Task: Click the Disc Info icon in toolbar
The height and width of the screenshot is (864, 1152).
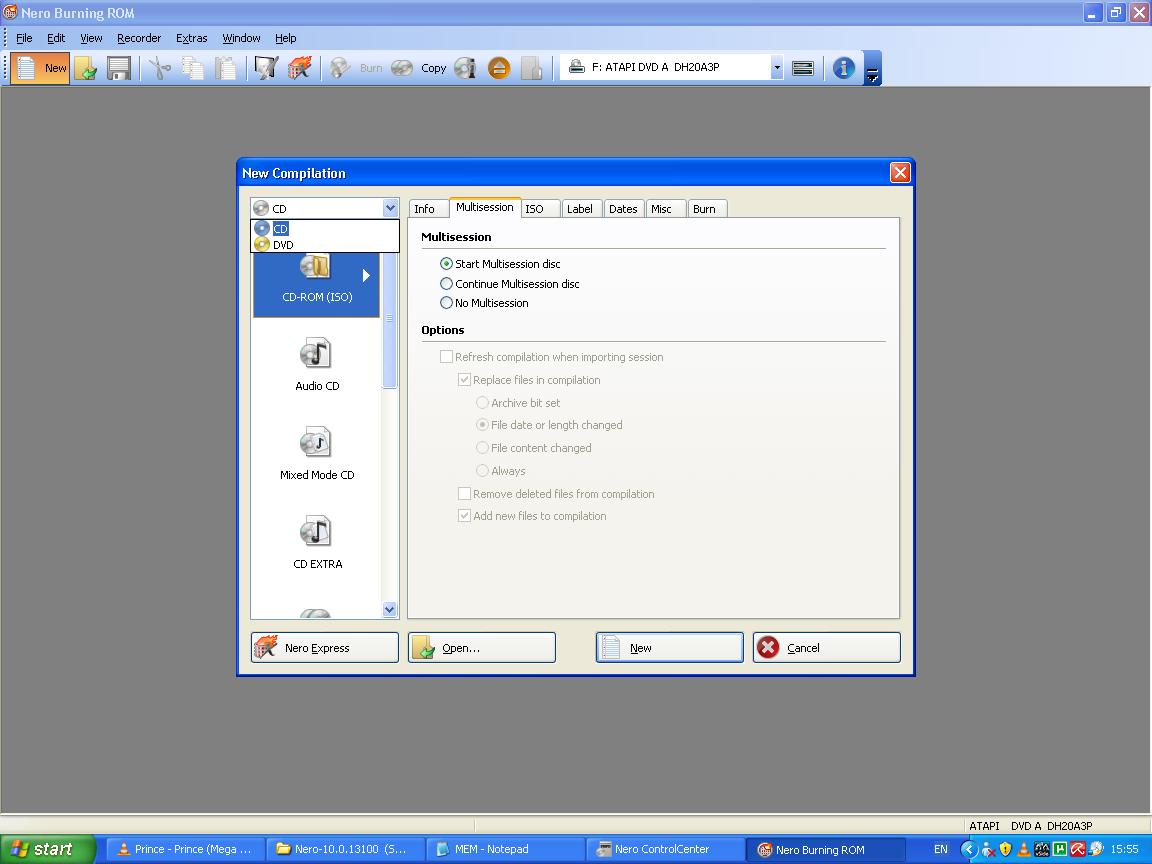Action: [x=465, y=68]
